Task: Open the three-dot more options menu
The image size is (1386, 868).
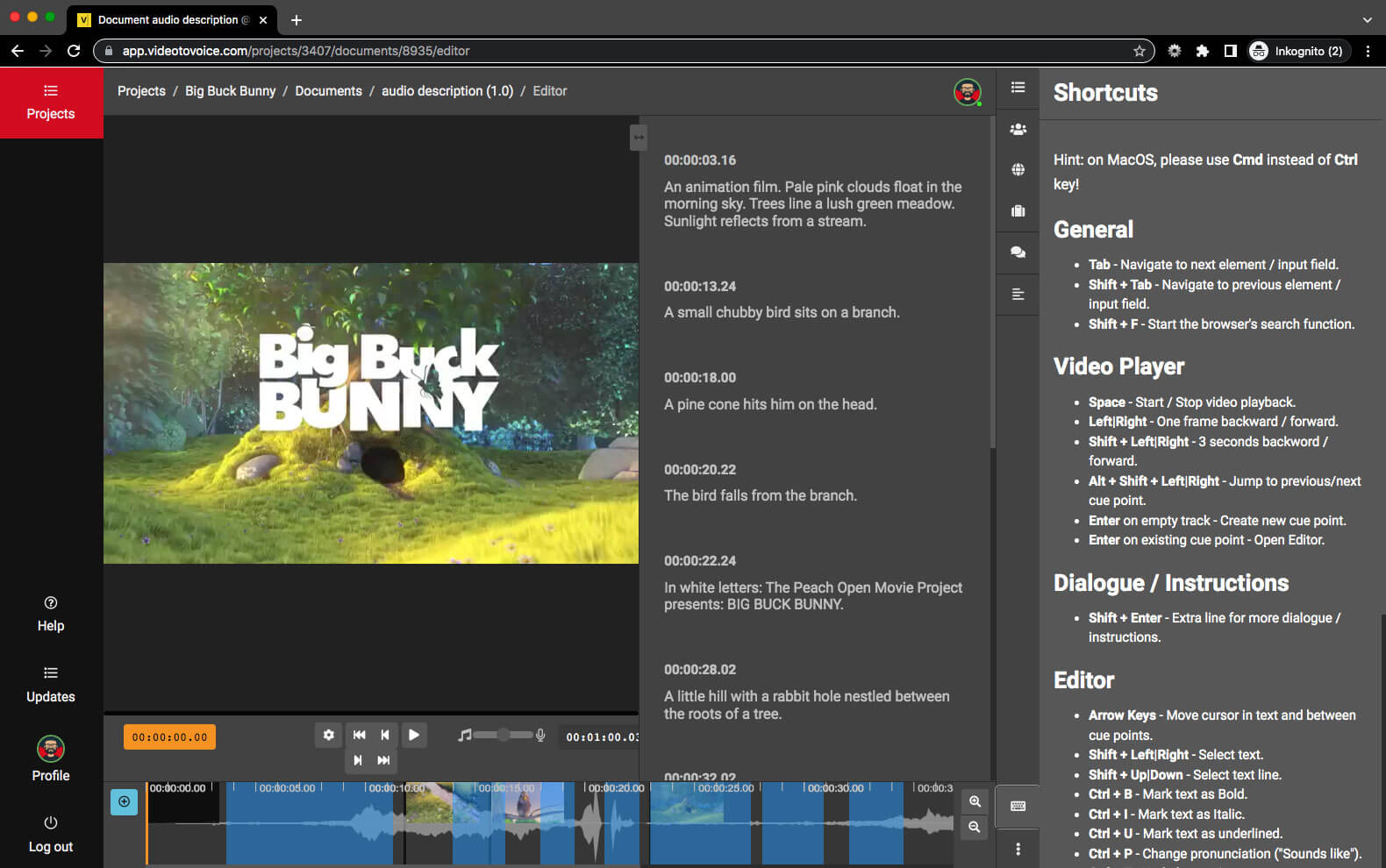Action: 1018,849
